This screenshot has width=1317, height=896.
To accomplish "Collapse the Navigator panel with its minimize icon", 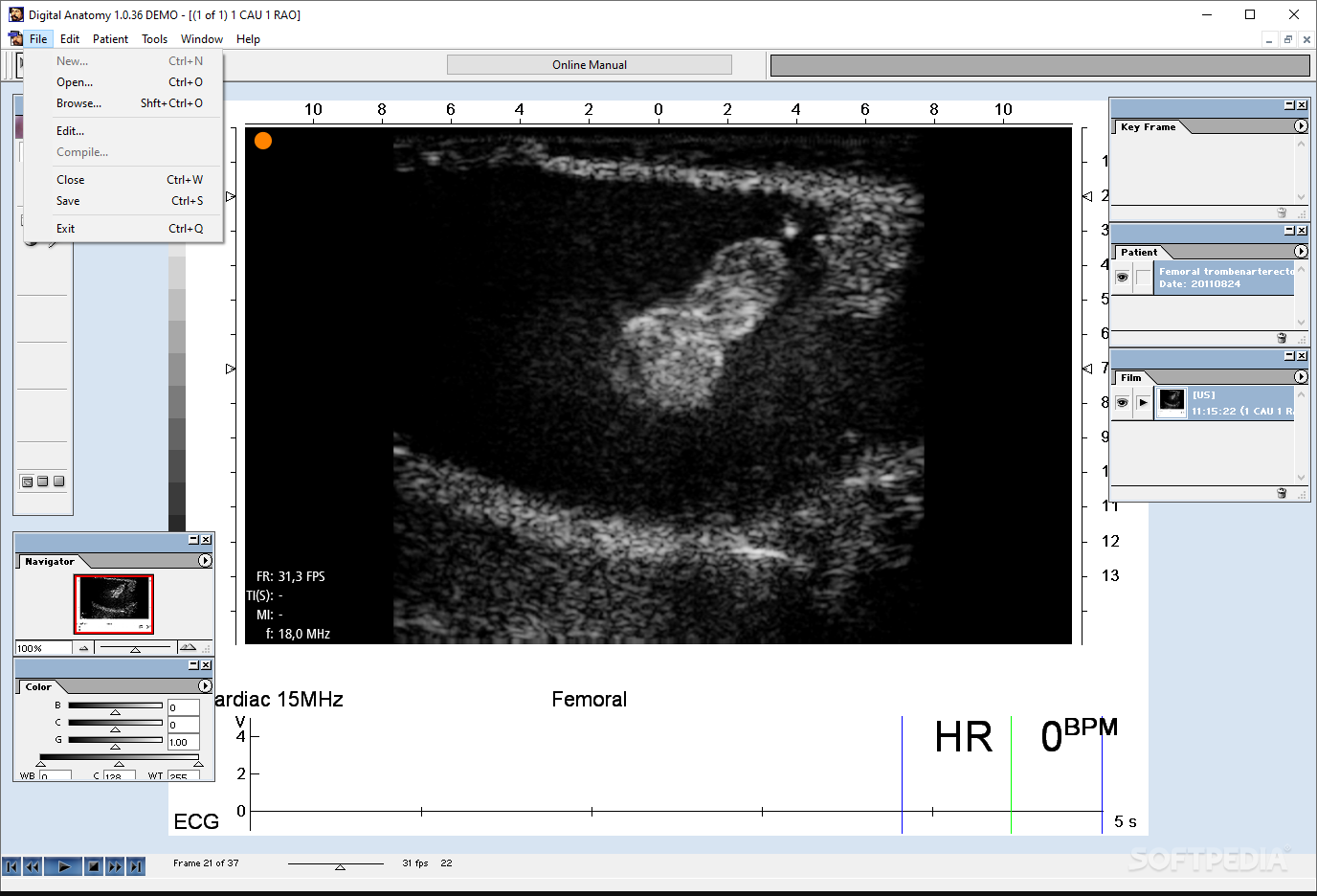I will point(193,539).
